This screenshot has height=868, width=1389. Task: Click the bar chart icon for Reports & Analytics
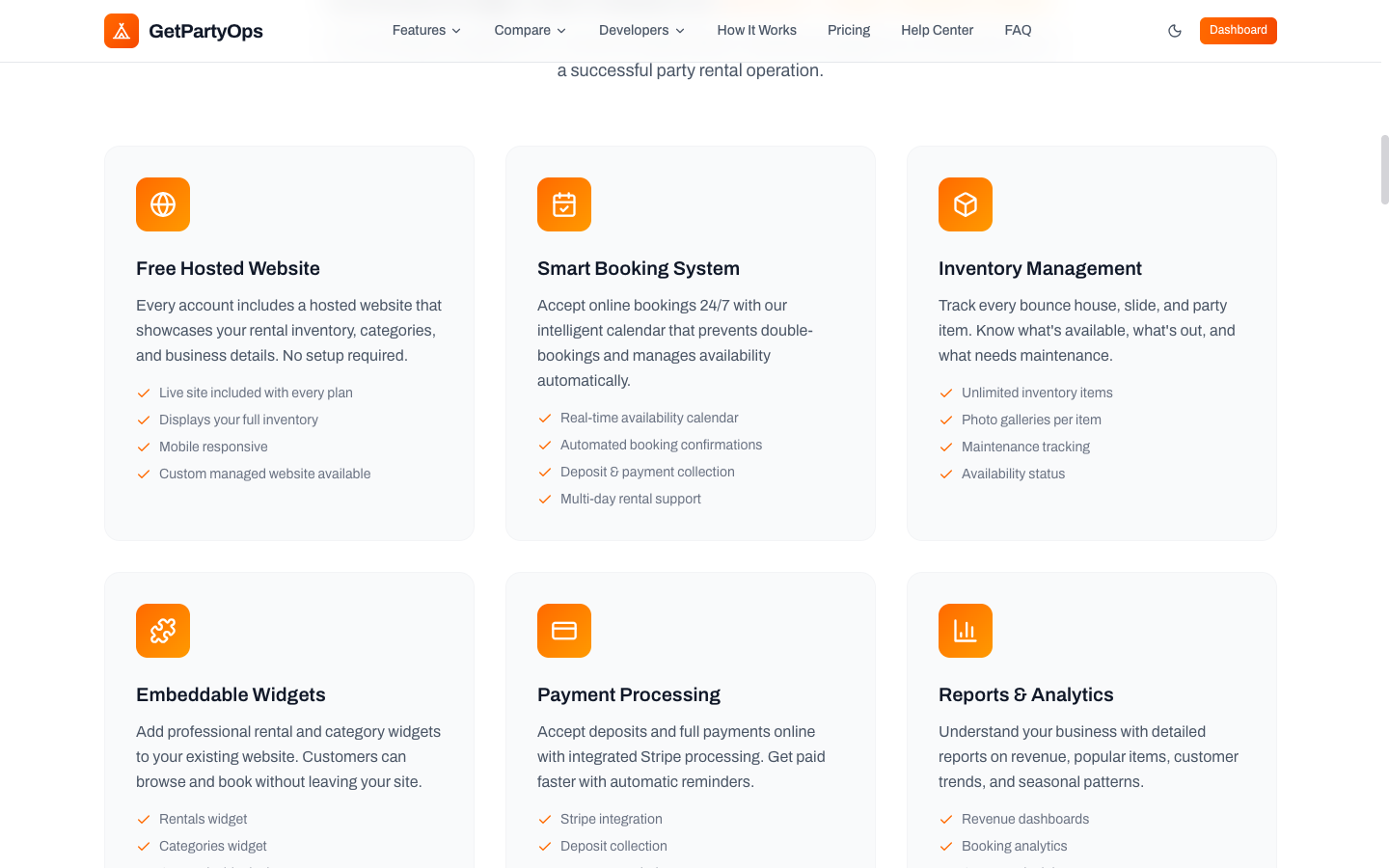pos(966,631)
